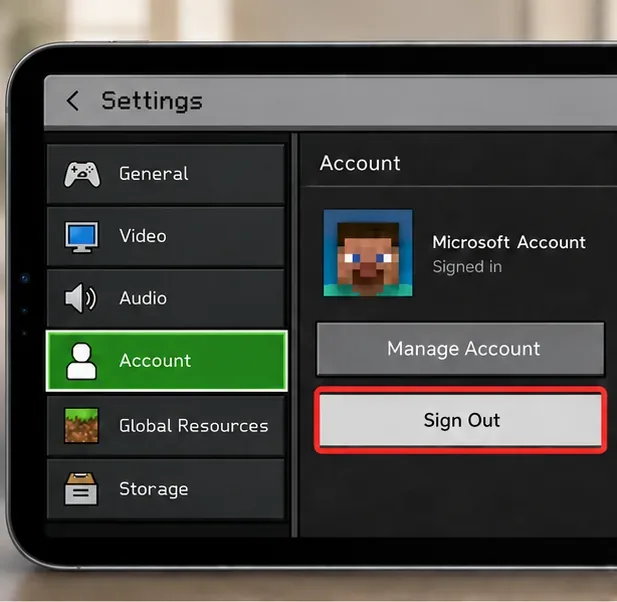Image resolution: width=617 pixels, height=602 pixels.
Task: Open the Audio settings label
Action: (143, 298)
